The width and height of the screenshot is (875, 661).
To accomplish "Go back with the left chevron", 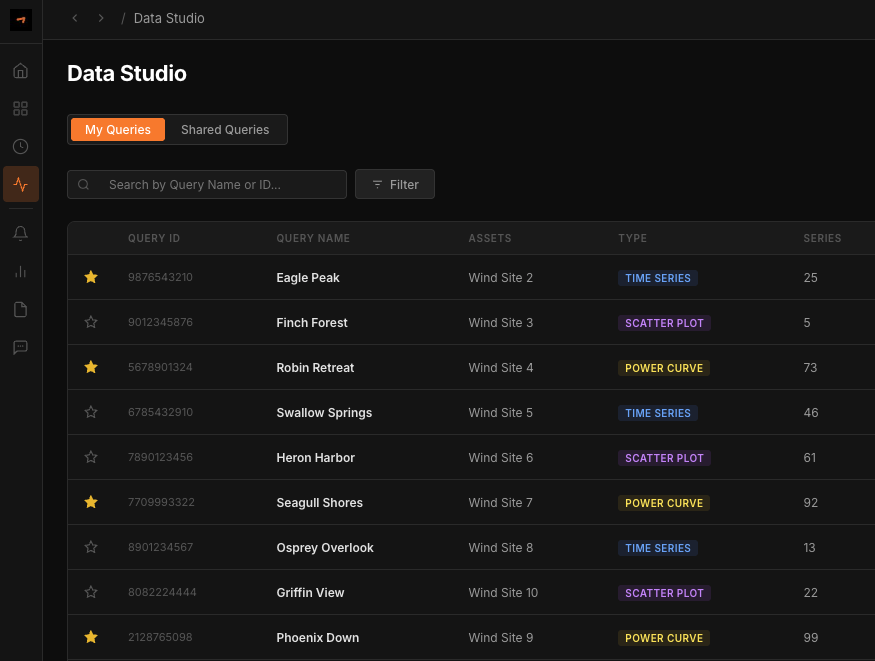I will (x=75, y=18).
